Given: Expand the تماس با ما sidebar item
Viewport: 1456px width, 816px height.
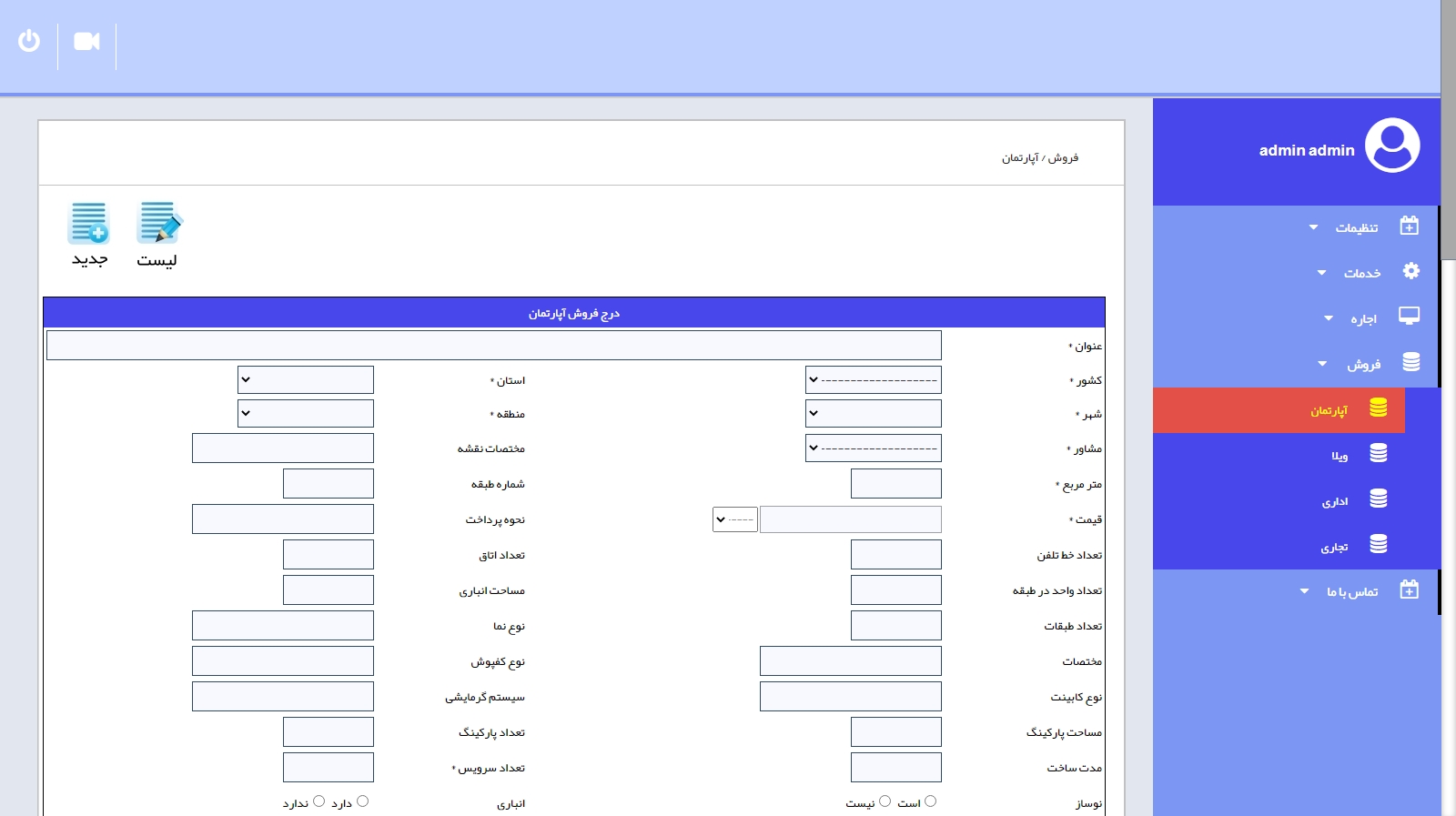Looking at the screenshot, I should point(1351,591).
